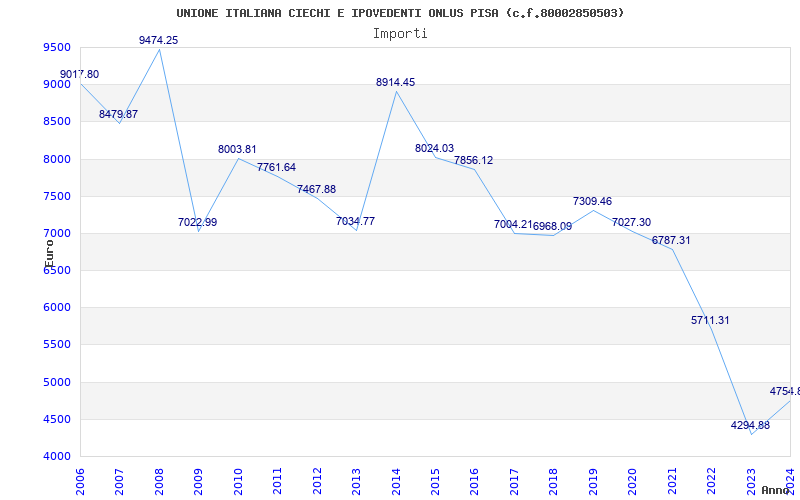Click the x-axis year 2014
Screen dimensions: 800x500
396,481
